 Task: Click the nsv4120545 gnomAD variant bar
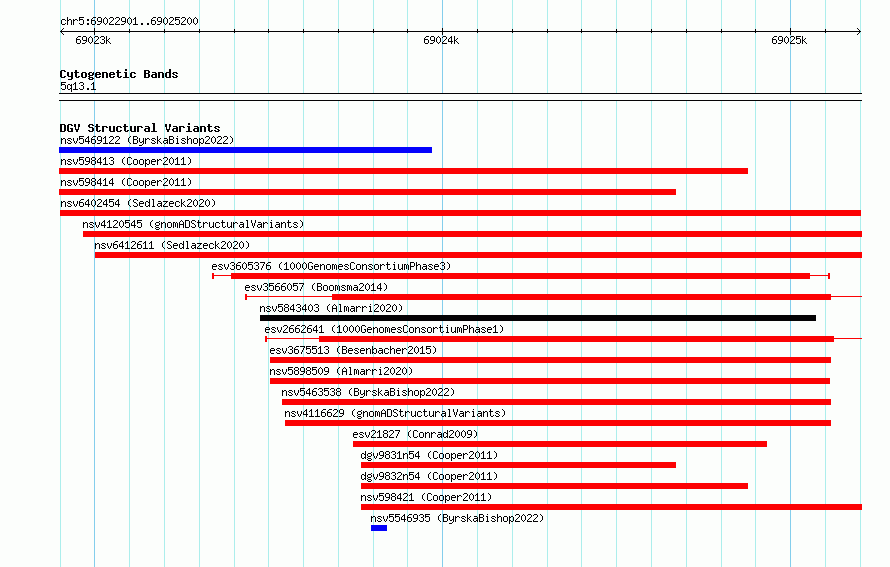[x=472, y=234]
